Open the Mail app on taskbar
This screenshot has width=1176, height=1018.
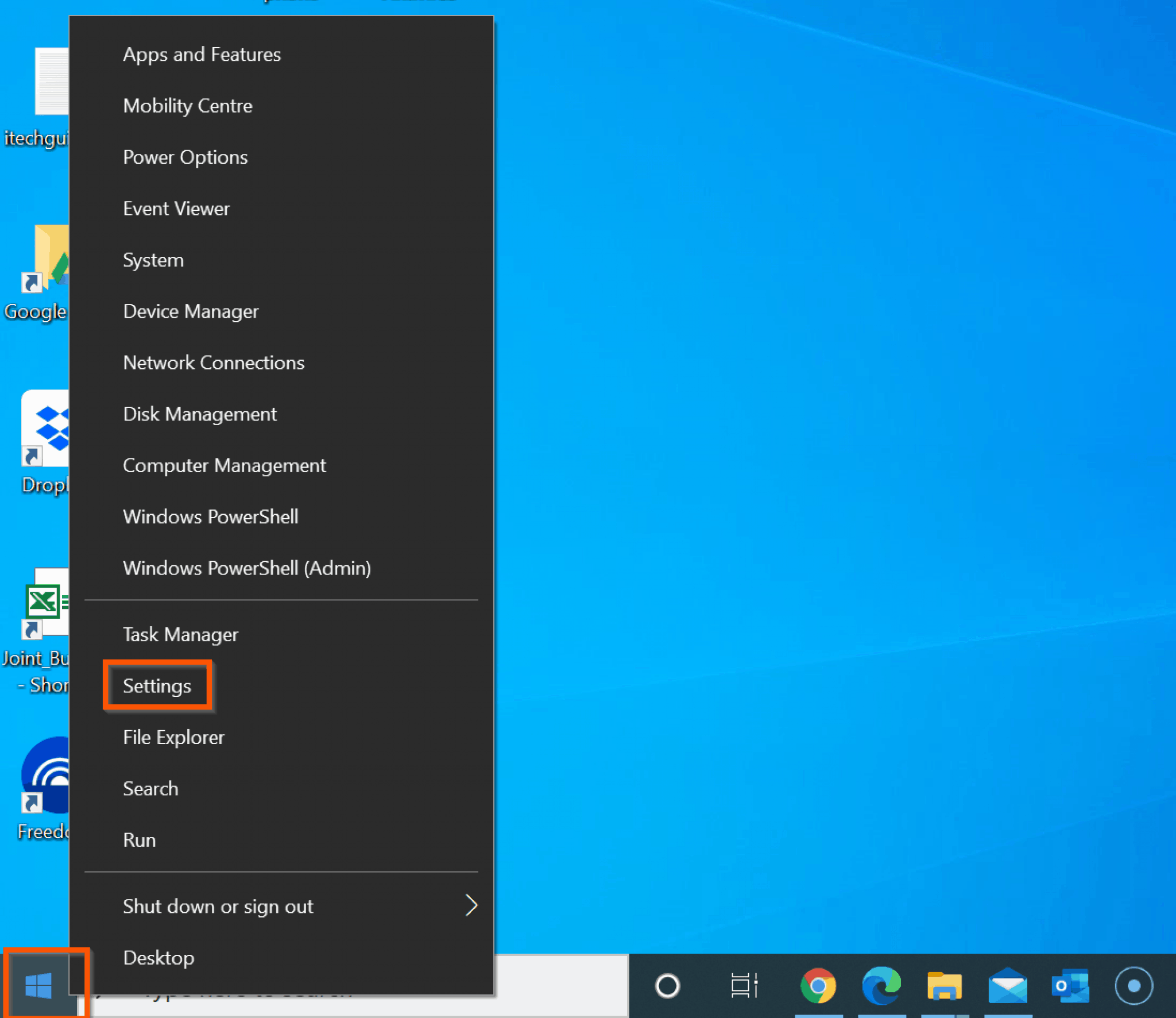[1008, 986]
